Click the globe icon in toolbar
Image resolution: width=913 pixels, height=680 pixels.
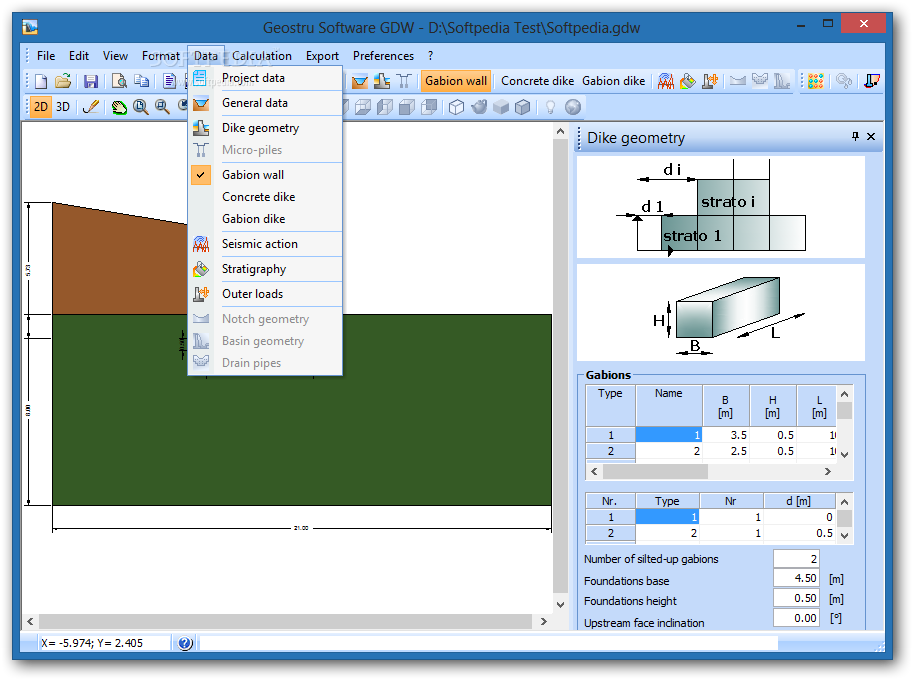click(x=573, y=107)
